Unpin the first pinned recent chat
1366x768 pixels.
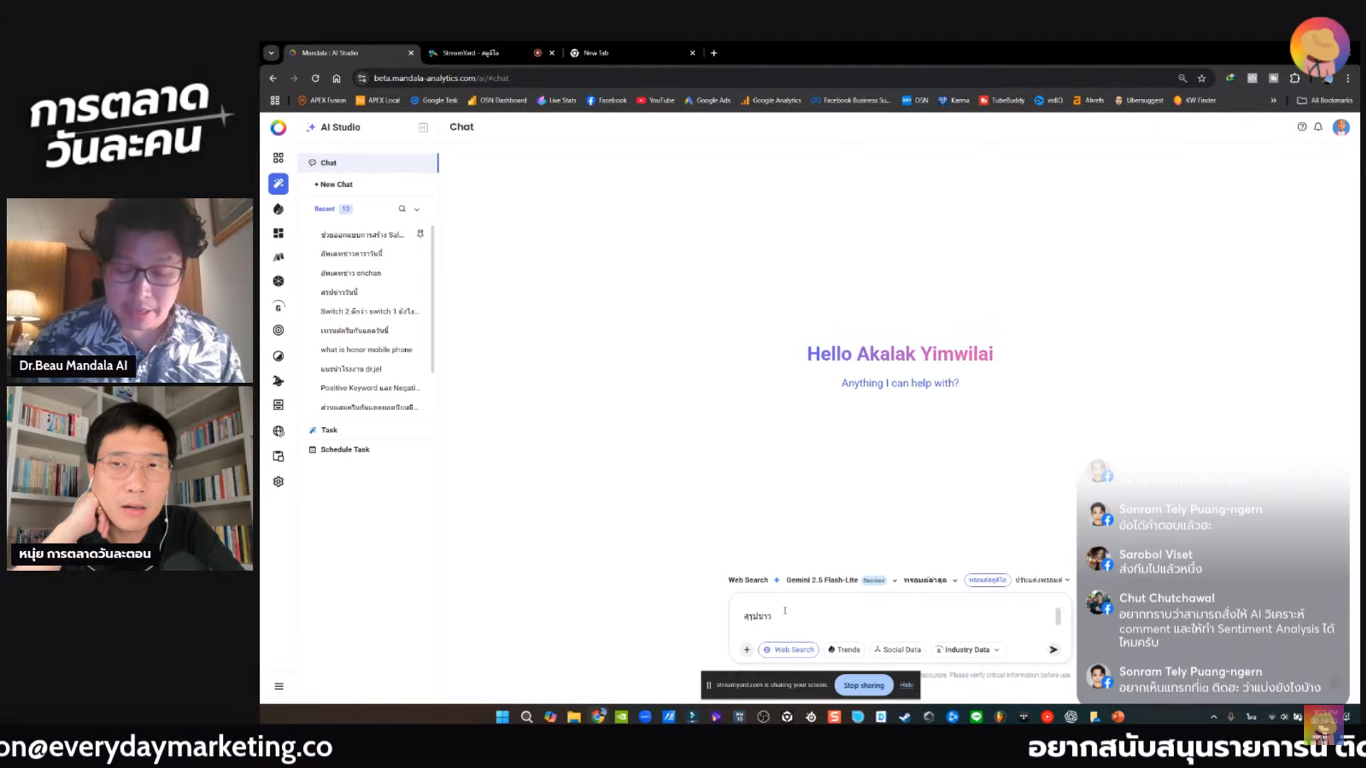[x=420, y=234]
